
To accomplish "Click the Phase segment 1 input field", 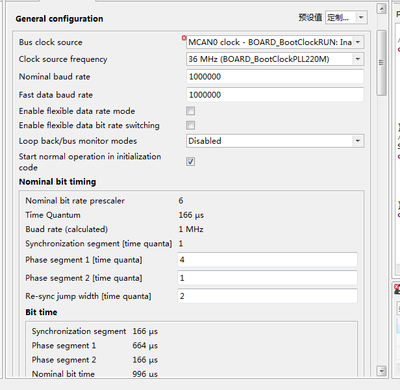I will pyautogui.click(x=267, y=260).
